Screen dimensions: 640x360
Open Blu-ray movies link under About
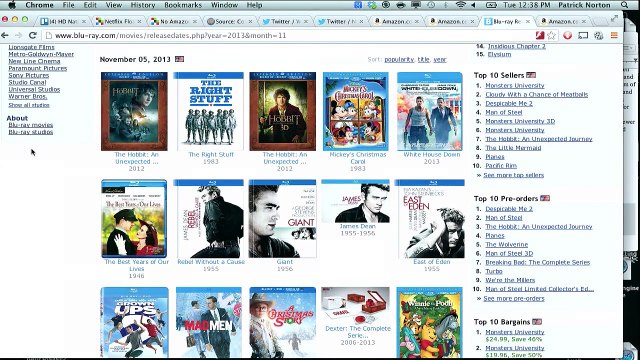[x=31, y=125]
